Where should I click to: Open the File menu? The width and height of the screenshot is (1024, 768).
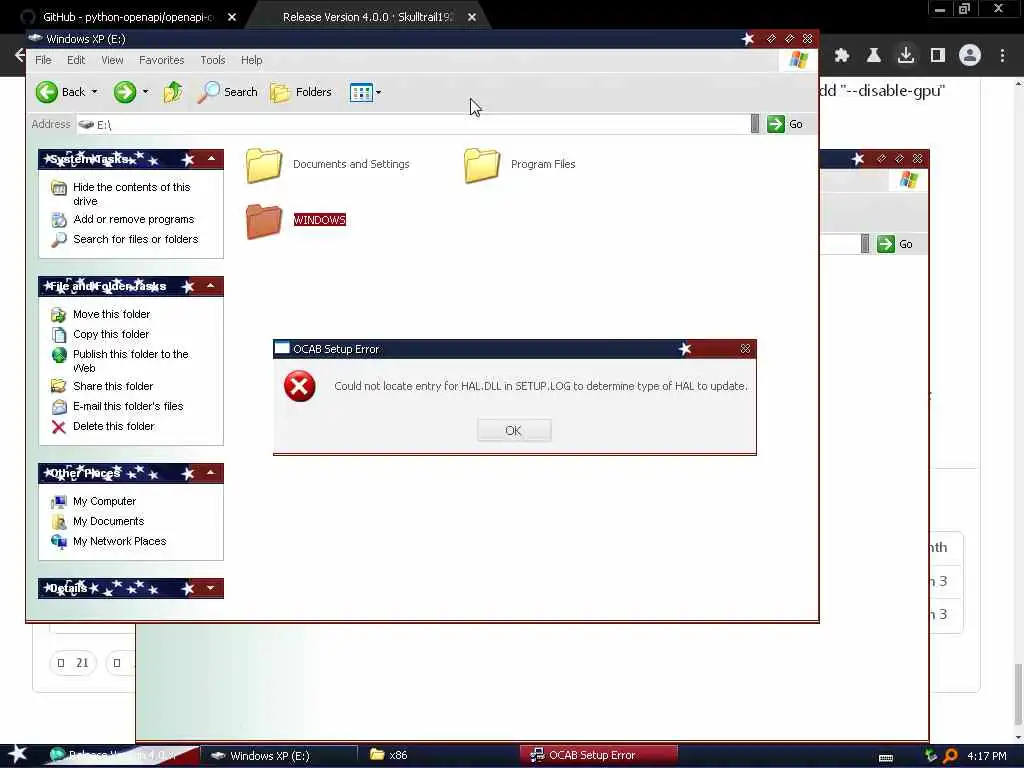[x=43, y=60]
